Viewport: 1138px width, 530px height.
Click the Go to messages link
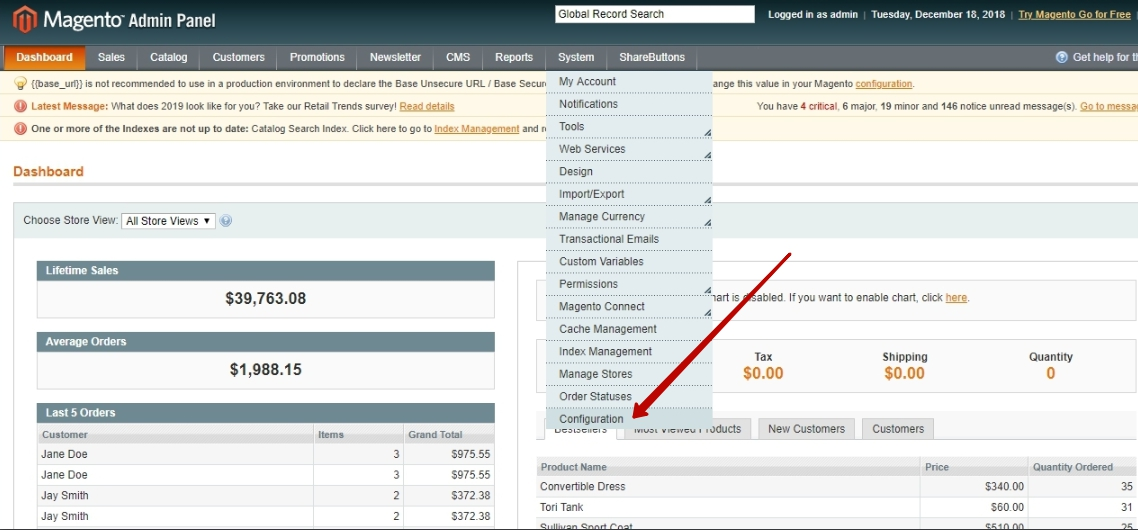(x=1108, y=106)
